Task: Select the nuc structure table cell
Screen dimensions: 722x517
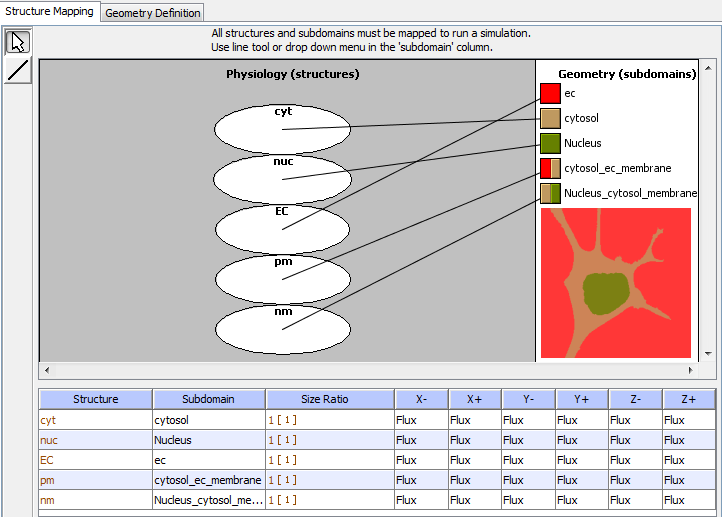Action: tap(96, 440)
